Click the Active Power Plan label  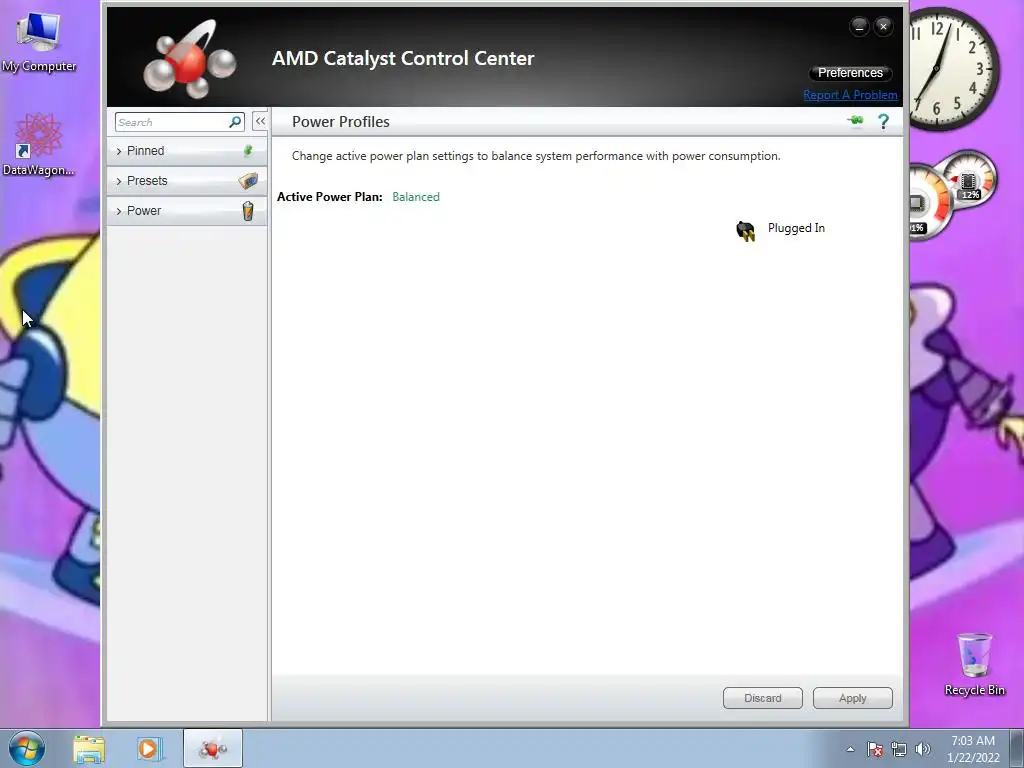[x=330, y=197]
